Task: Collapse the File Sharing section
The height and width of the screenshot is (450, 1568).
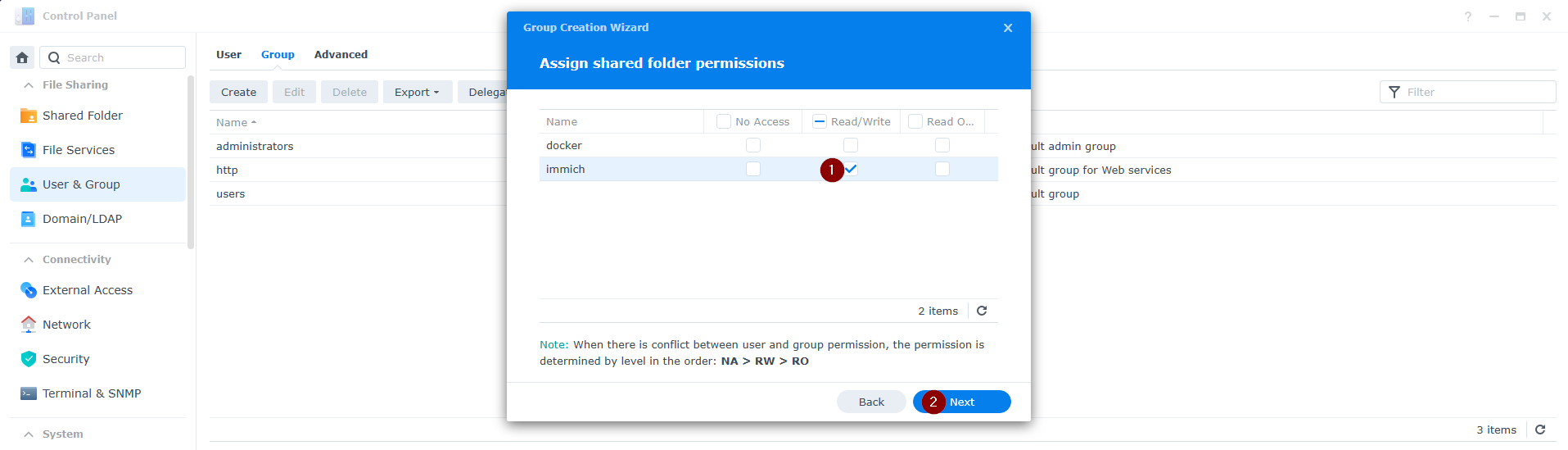Action: click(x=29, y=85)
